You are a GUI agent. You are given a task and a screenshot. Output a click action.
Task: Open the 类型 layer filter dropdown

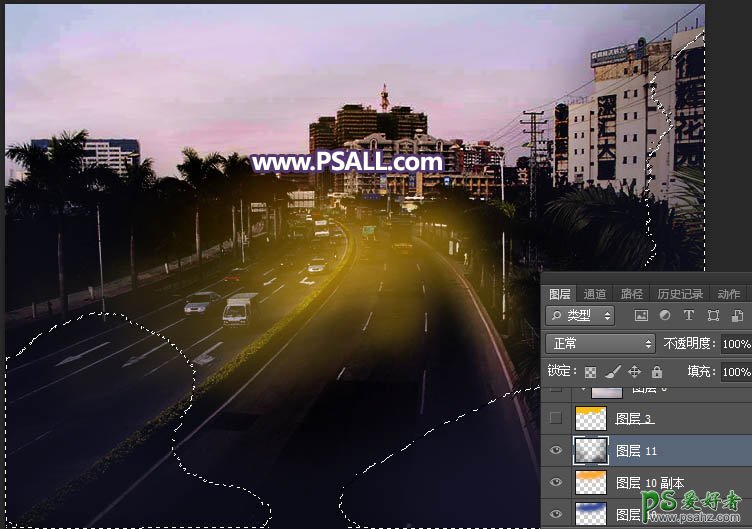click(581, 316)
